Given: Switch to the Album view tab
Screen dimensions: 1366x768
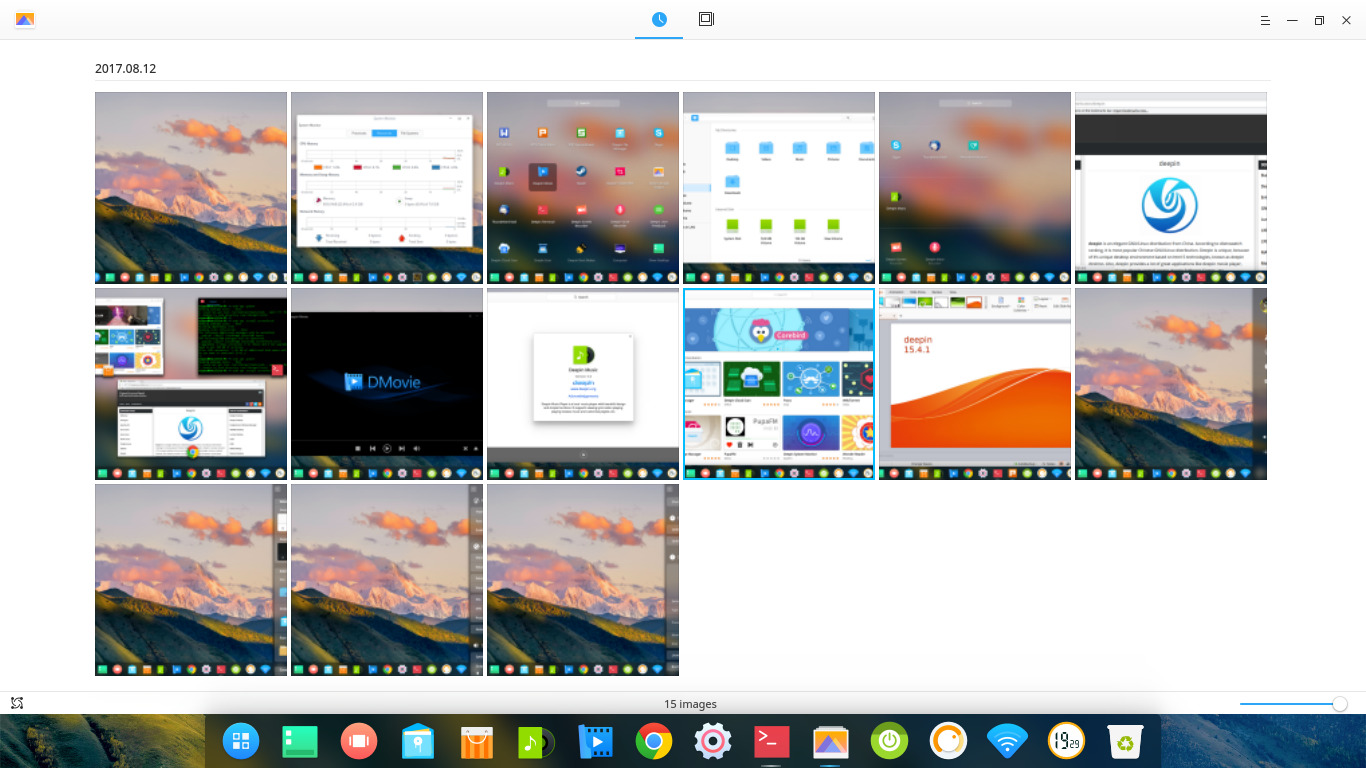Looking at the screenshot, I should (706, 19).
